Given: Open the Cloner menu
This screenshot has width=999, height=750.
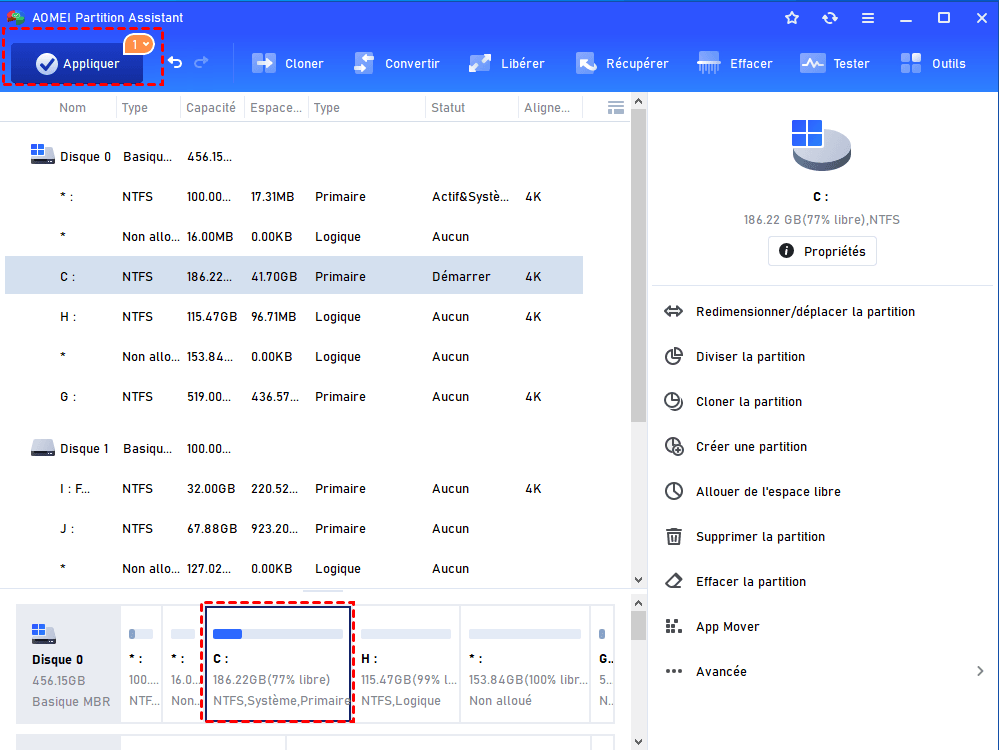Looking at the screenshot, I should tap(287, 64).
